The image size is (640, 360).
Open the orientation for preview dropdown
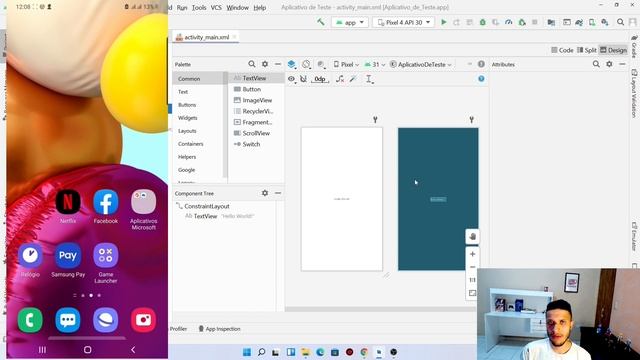[306, 64]
